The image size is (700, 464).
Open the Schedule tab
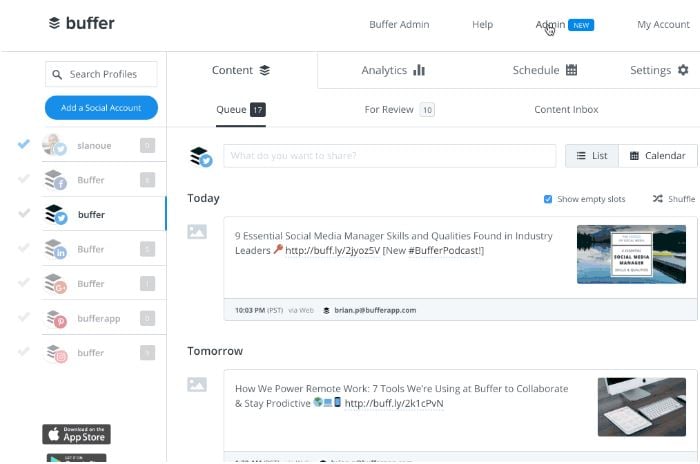pos(545,71)
